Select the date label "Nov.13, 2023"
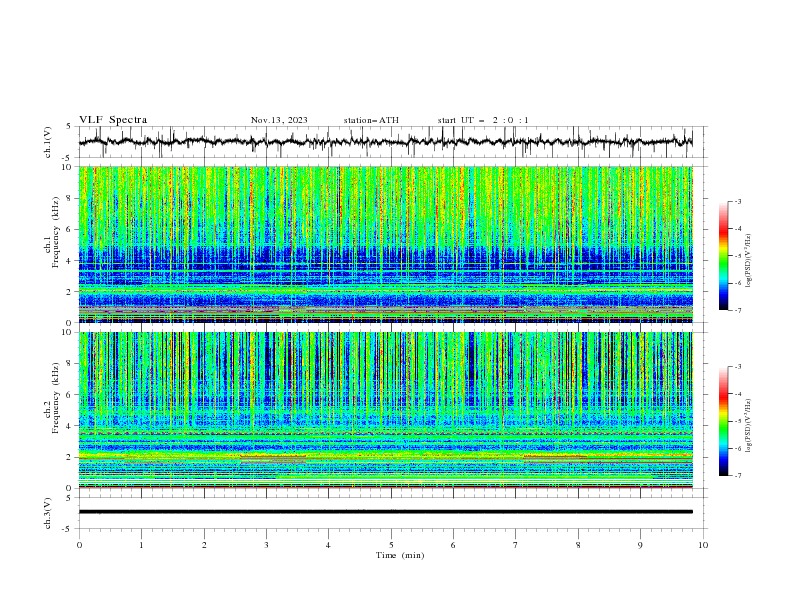The width and height of the screenshot is (792, 612). (x=279, y=120)
